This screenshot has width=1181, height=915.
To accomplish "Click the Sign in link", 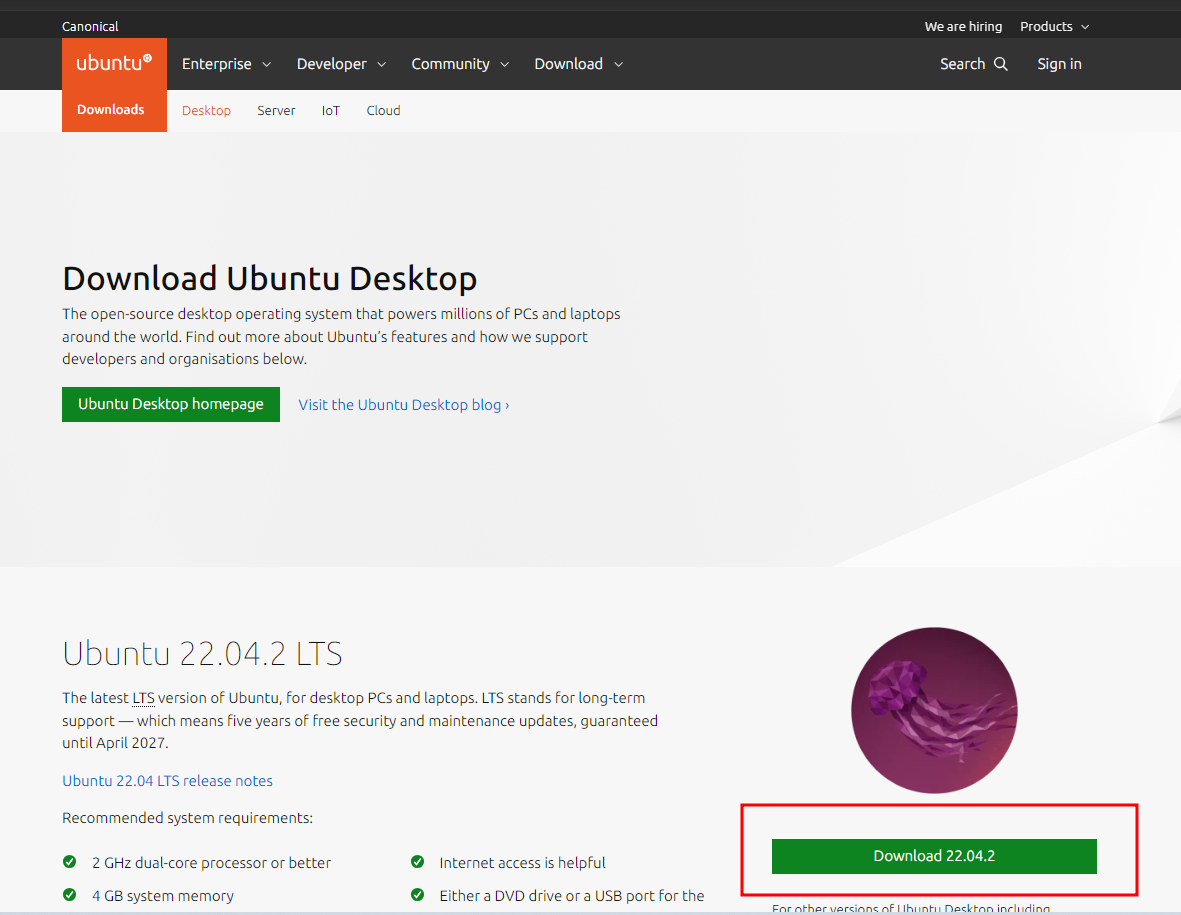I will (1059, 64).
